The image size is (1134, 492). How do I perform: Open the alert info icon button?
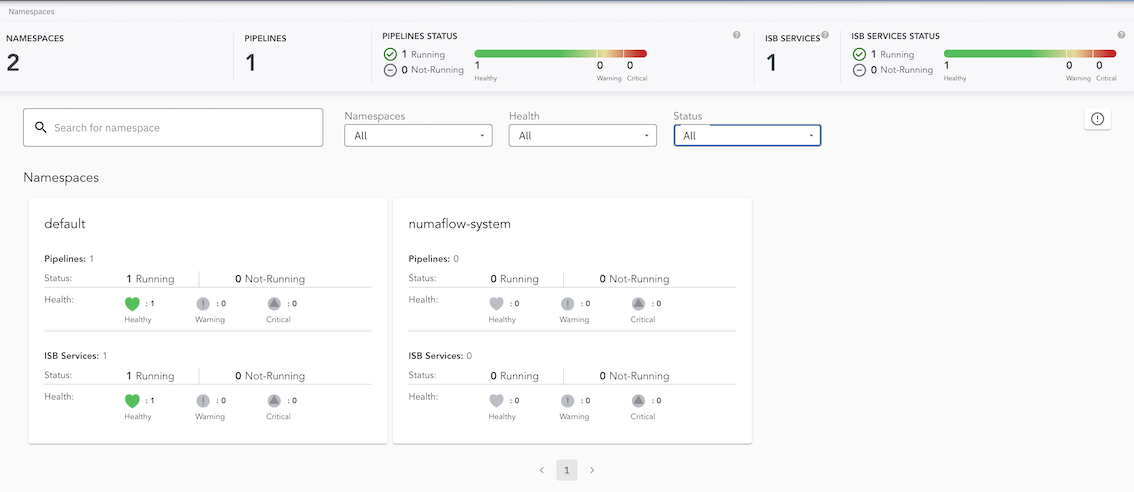[x=1097, y=119]
